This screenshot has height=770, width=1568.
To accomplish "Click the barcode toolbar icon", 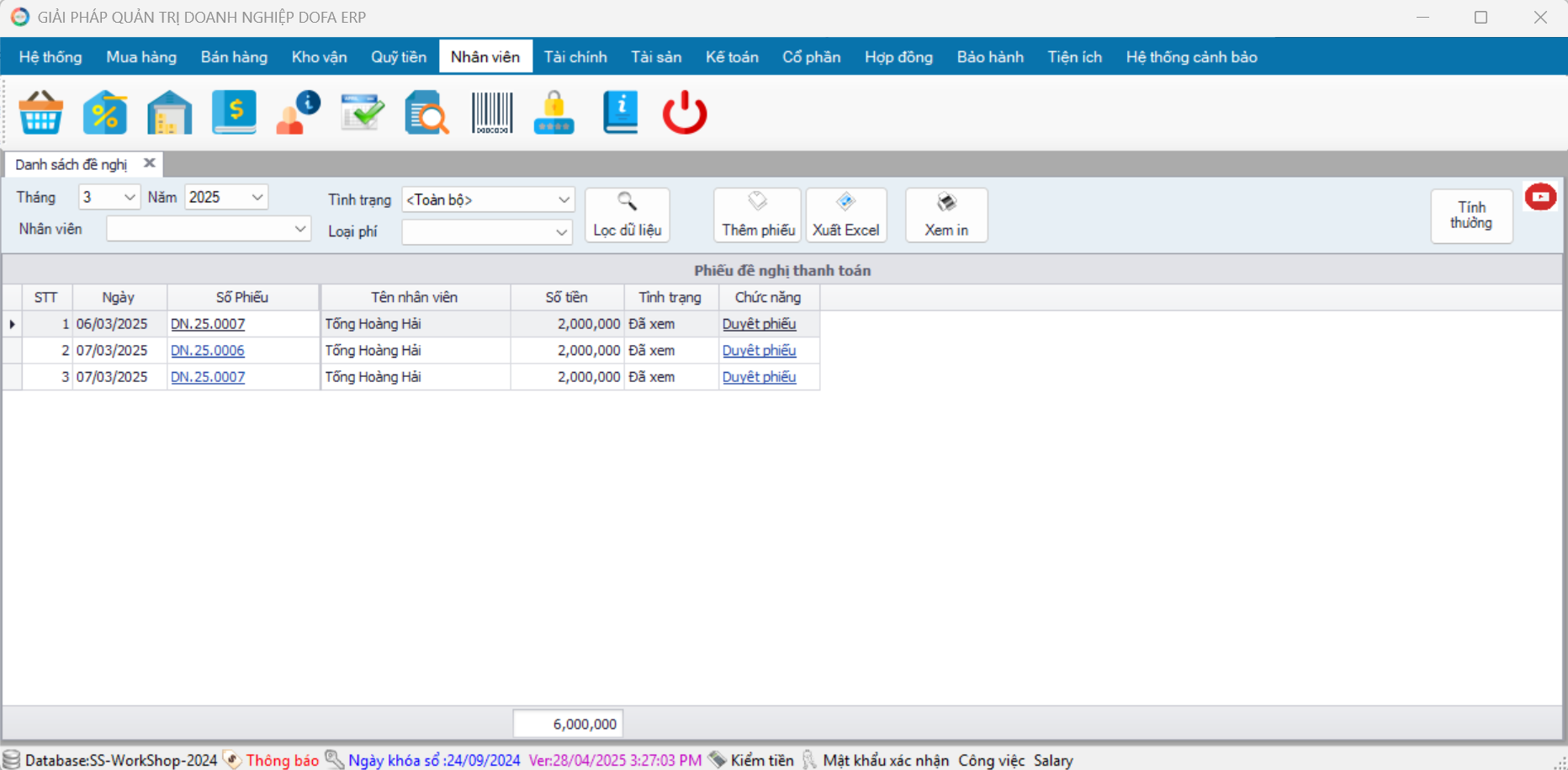I will 492,113.
